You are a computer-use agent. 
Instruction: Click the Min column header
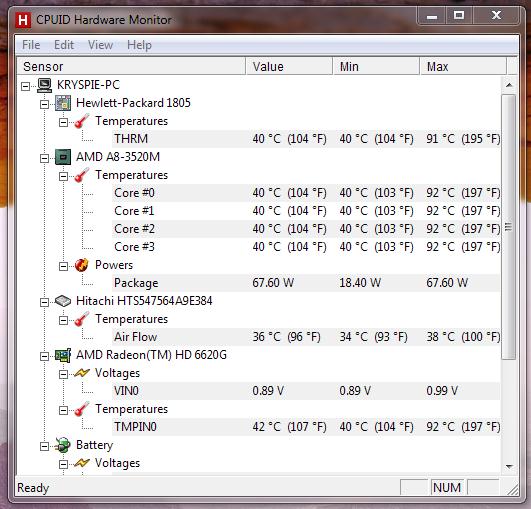[x=376, y=66]
